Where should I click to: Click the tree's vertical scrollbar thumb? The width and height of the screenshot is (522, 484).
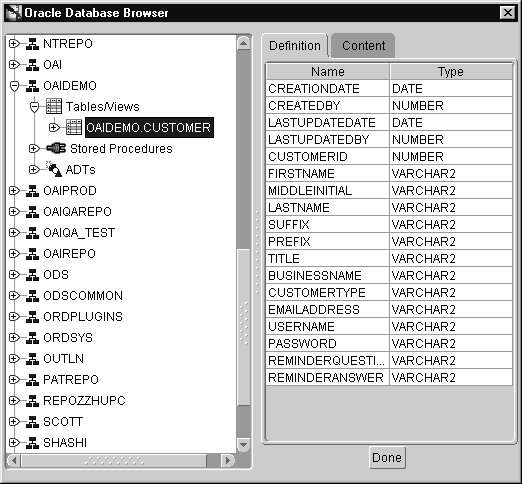[244, 327]
